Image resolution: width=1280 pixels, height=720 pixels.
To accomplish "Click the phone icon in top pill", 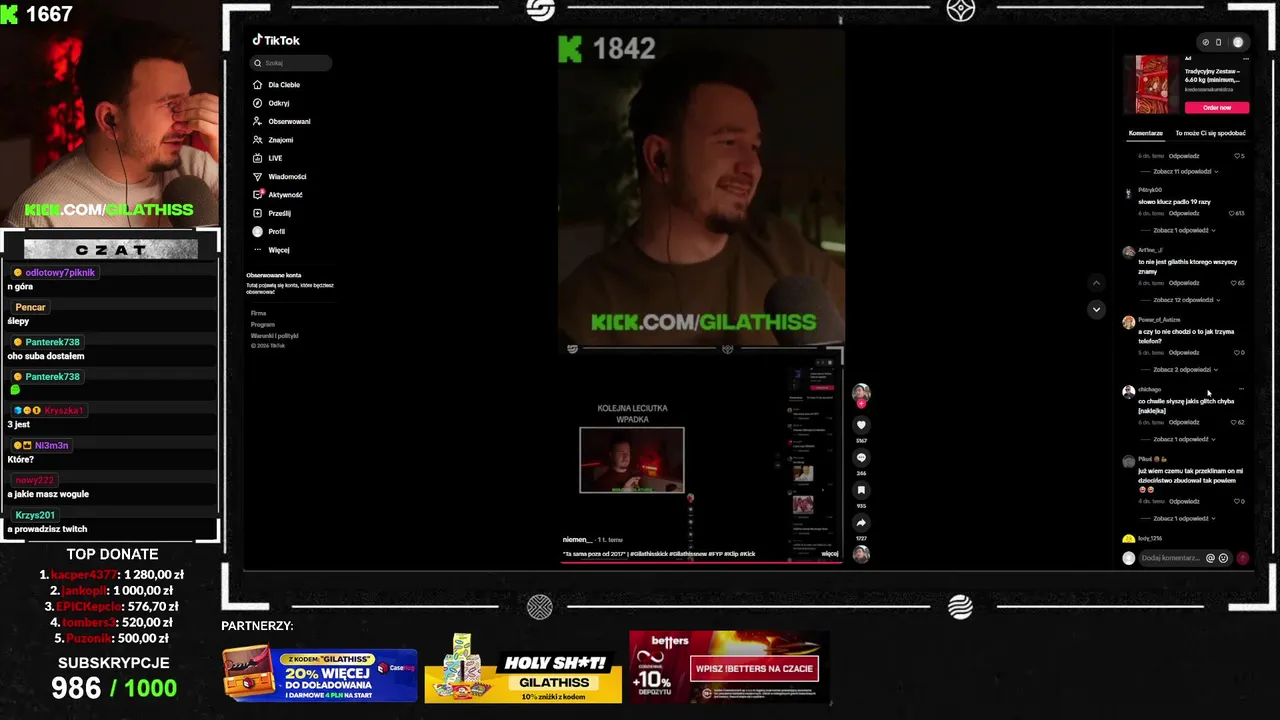I will click(x=1218, y=42).
